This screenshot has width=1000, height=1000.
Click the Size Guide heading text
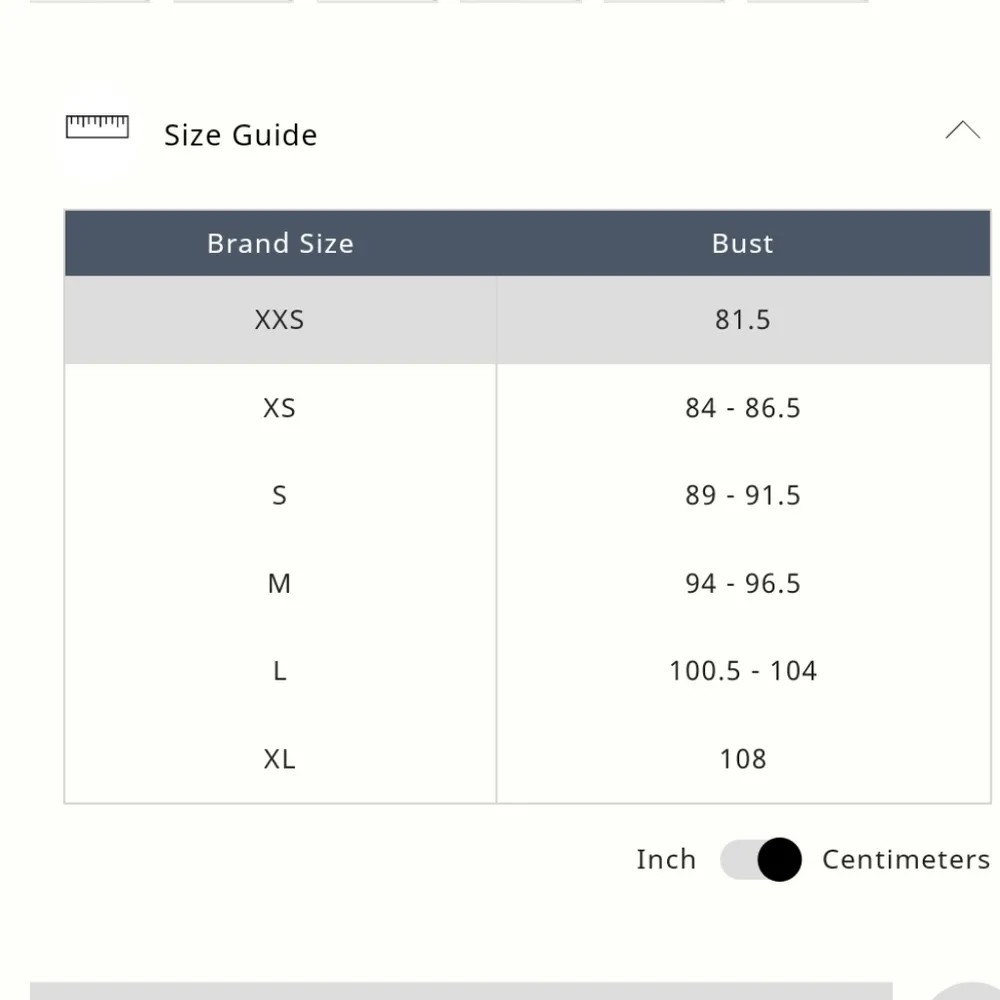click(240, 135)
